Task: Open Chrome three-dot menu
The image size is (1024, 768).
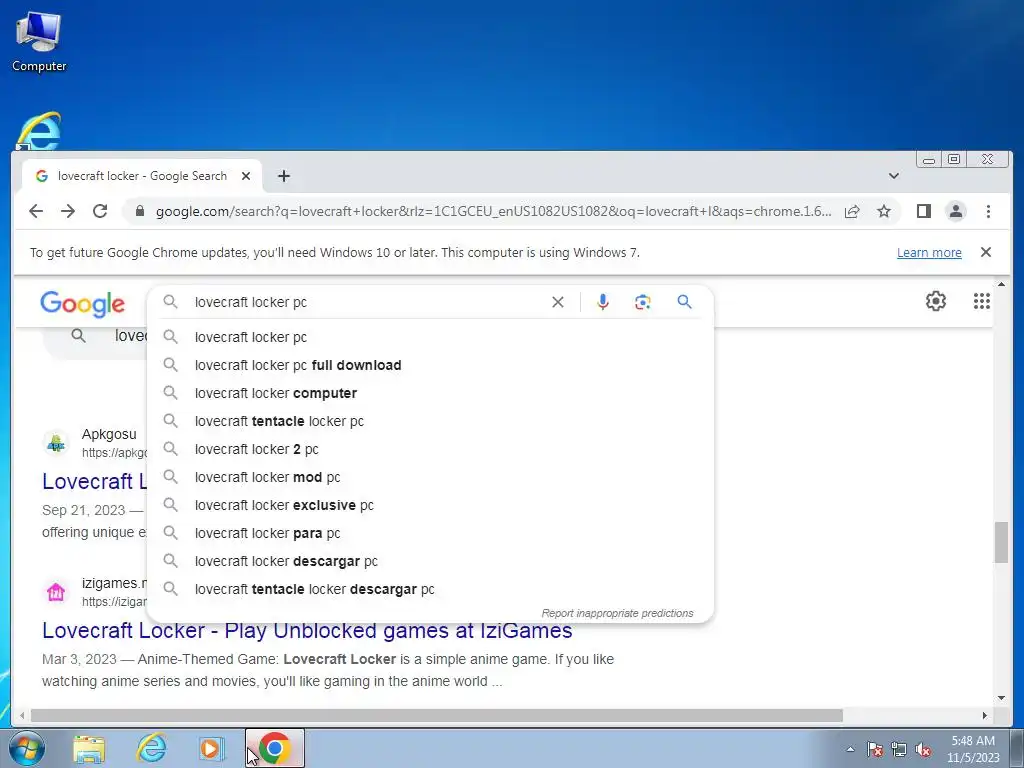Action: [988, 211]
